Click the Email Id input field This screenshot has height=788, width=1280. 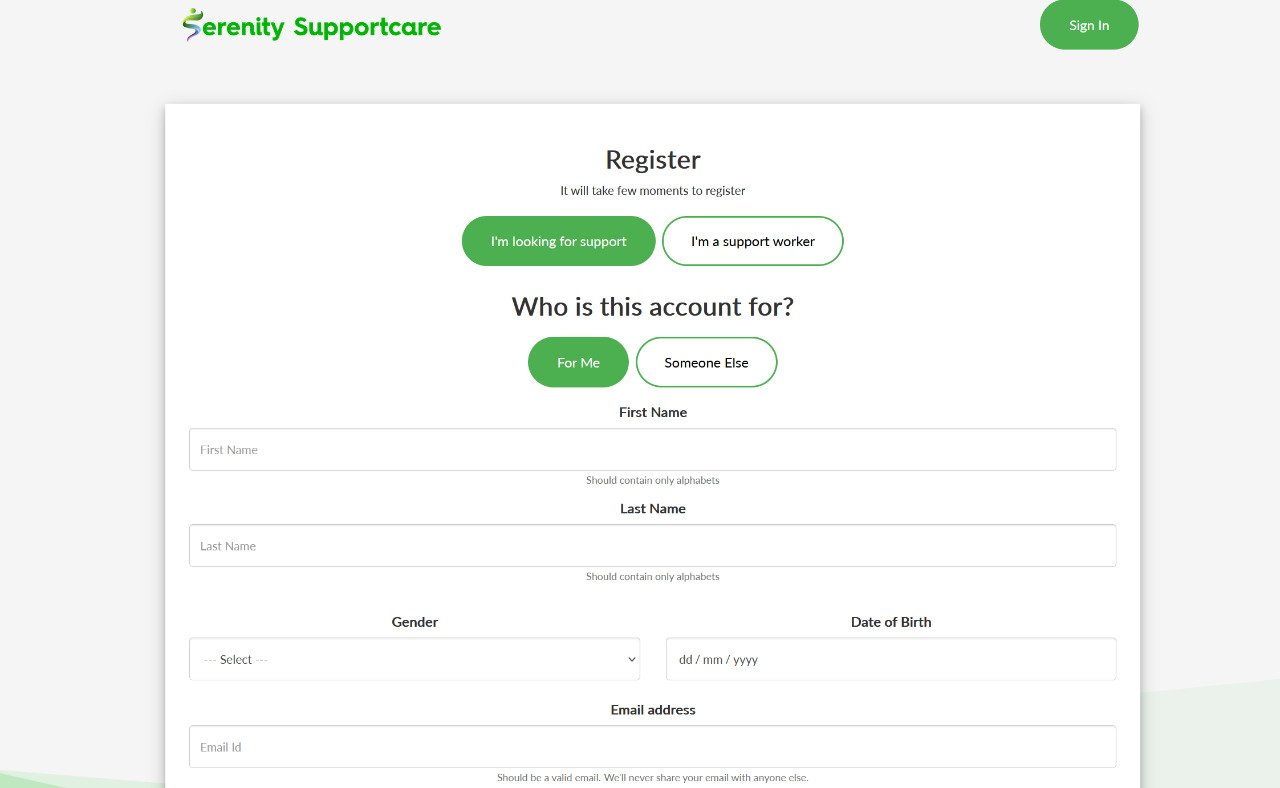click(652, 746)
